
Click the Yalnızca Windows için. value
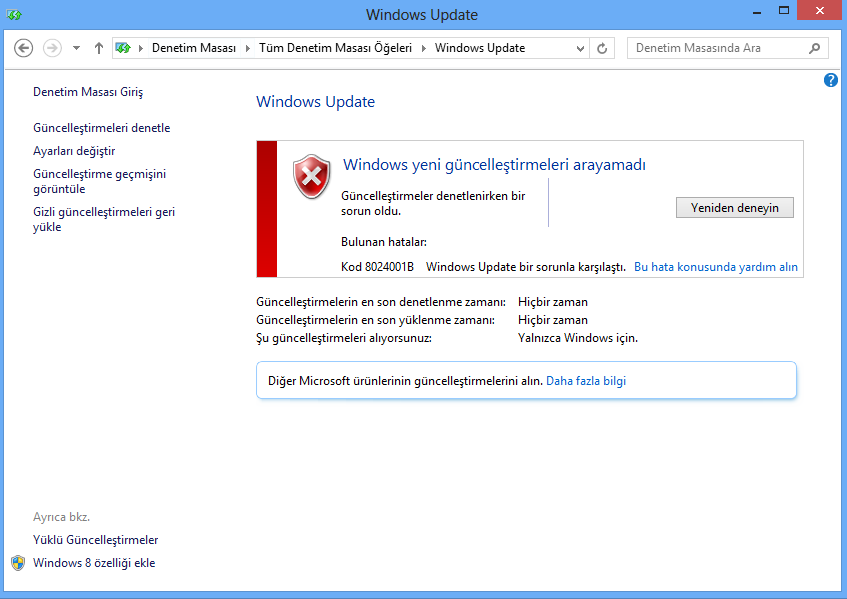[578, 338]
